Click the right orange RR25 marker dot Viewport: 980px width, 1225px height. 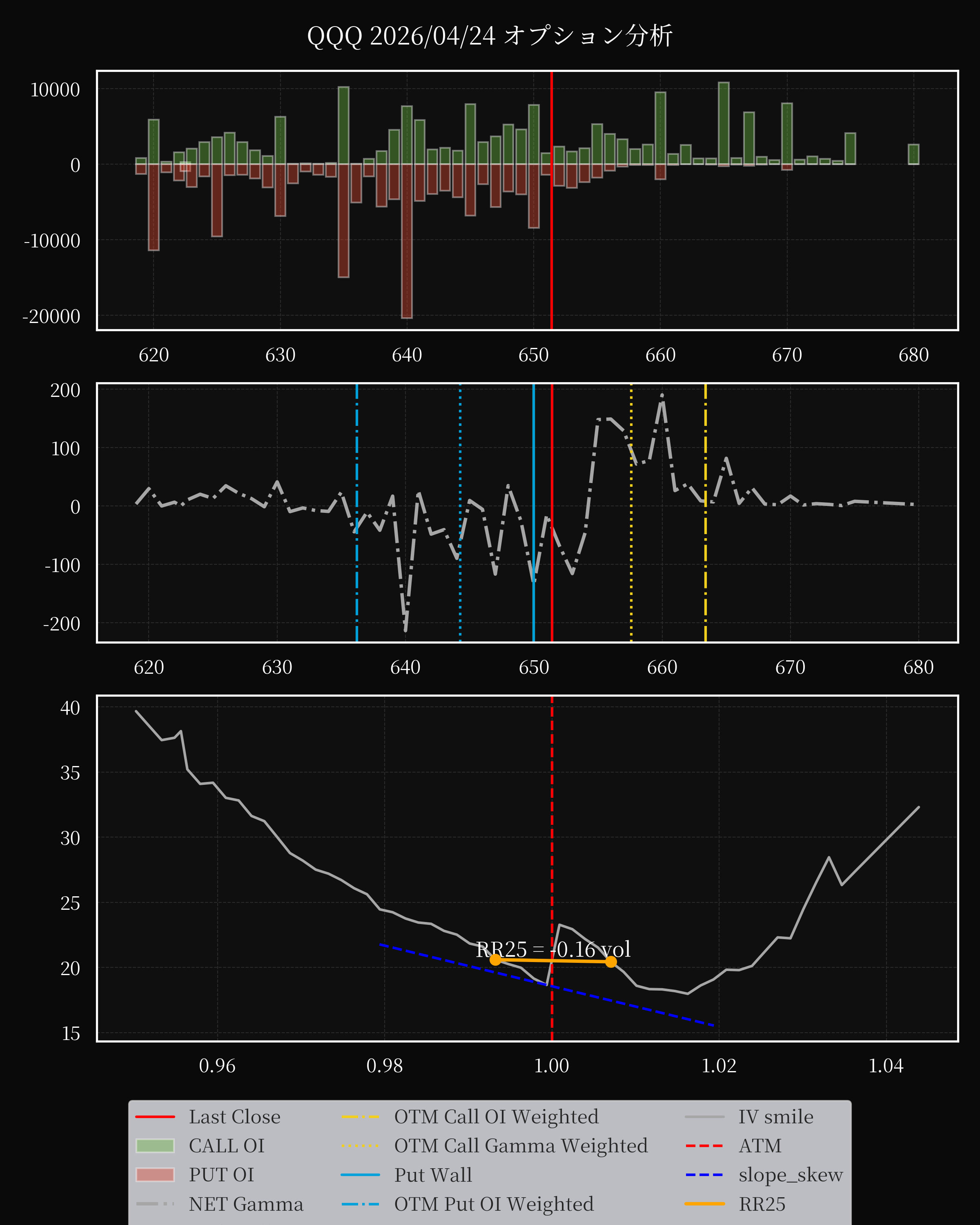pos(611,961)
